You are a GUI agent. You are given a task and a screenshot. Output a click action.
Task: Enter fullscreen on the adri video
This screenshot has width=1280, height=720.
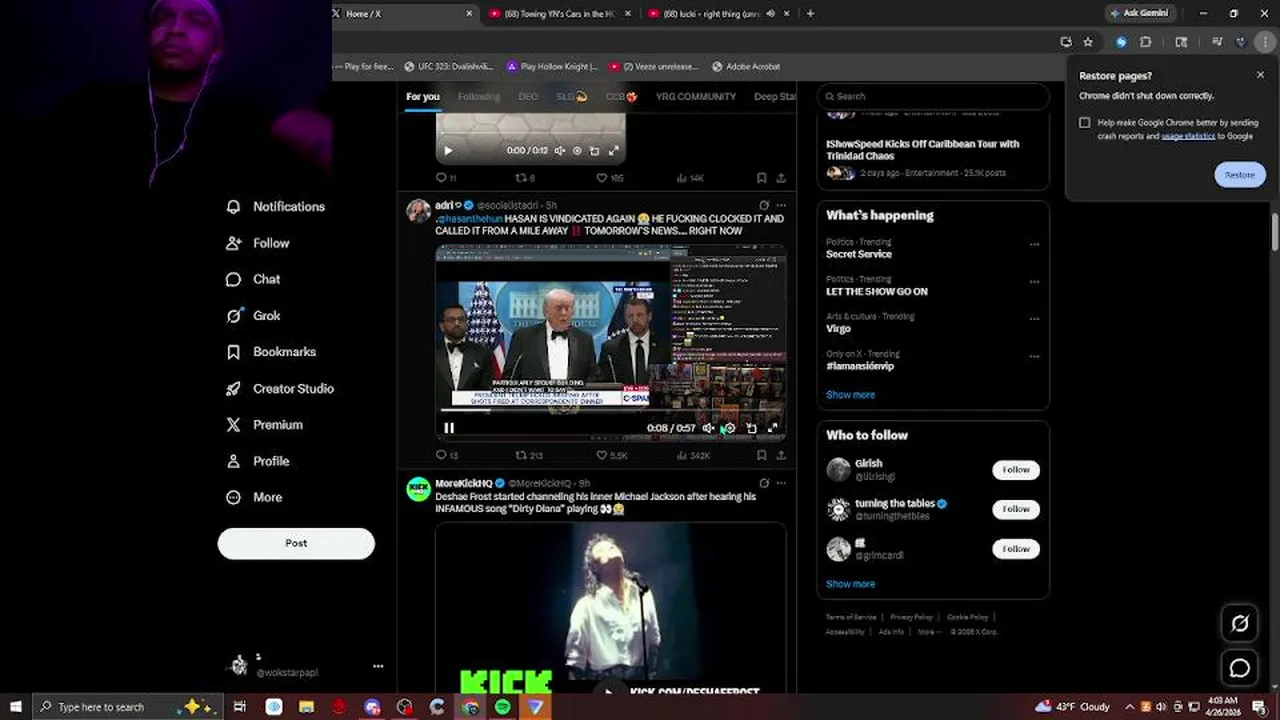(772, 428)
